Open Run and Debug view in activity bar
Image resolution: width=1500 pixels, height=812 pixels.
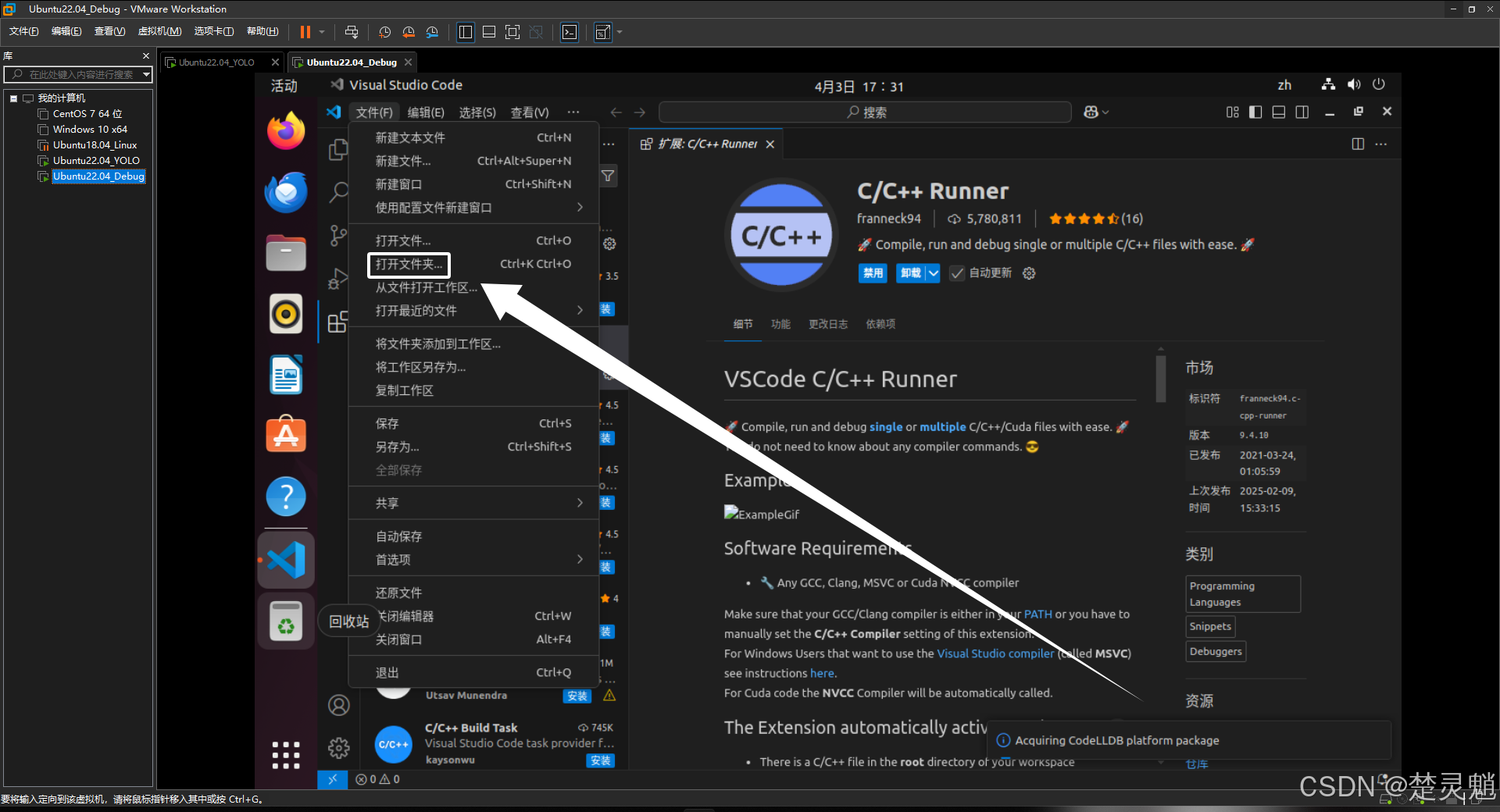click(x=338, y=279)
